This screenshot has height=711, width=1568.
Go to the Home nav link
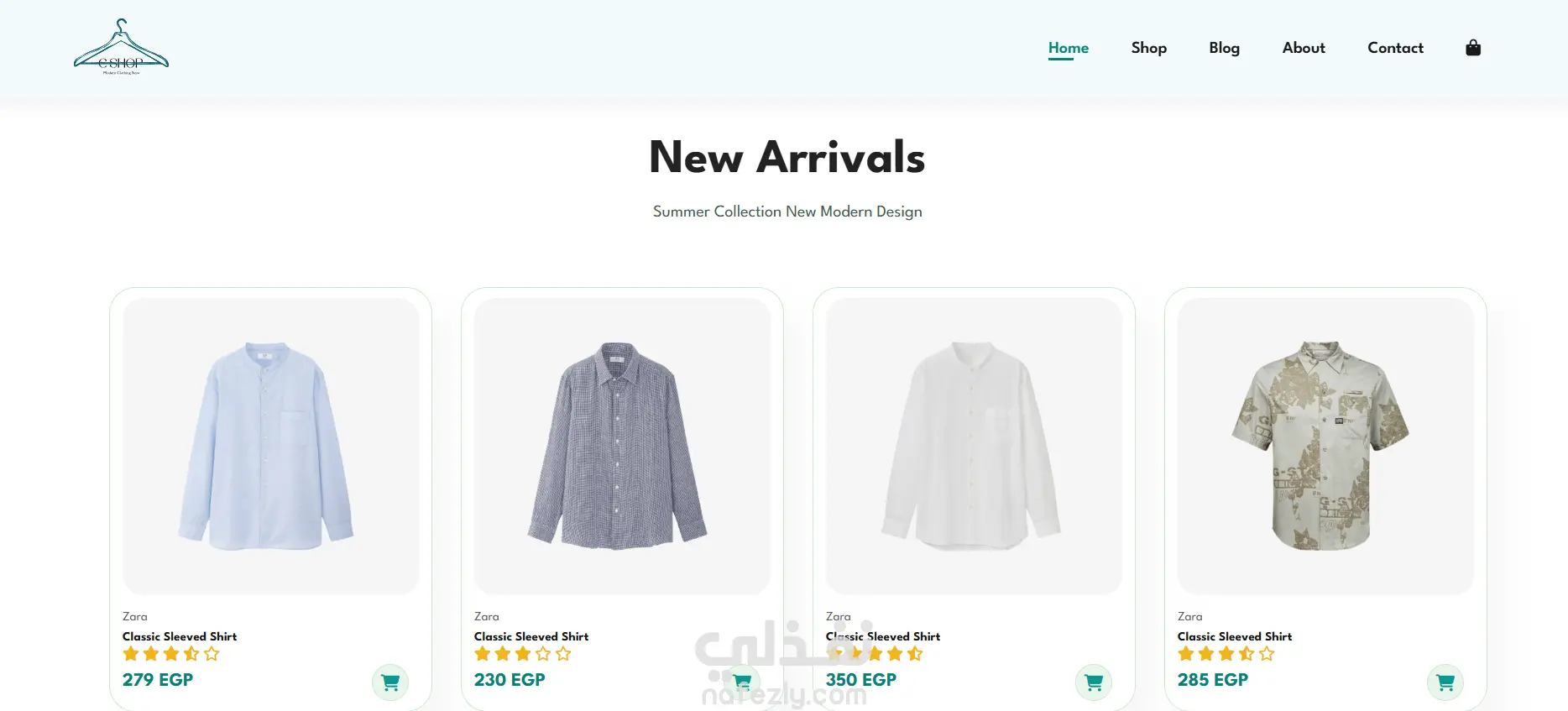[1069, 48]
